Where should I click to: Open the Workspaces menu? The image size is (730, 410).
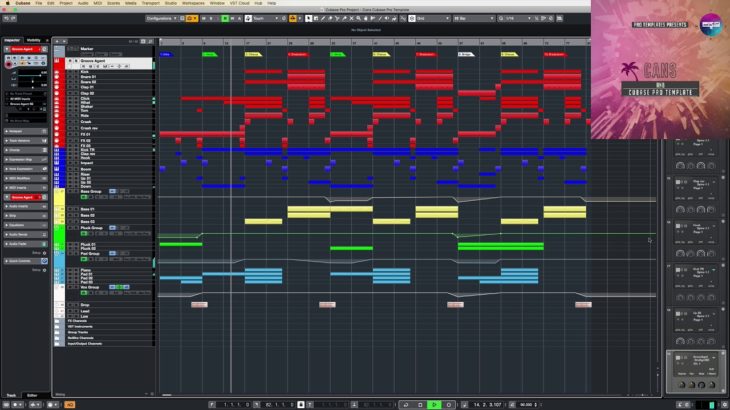pos(193,3)
